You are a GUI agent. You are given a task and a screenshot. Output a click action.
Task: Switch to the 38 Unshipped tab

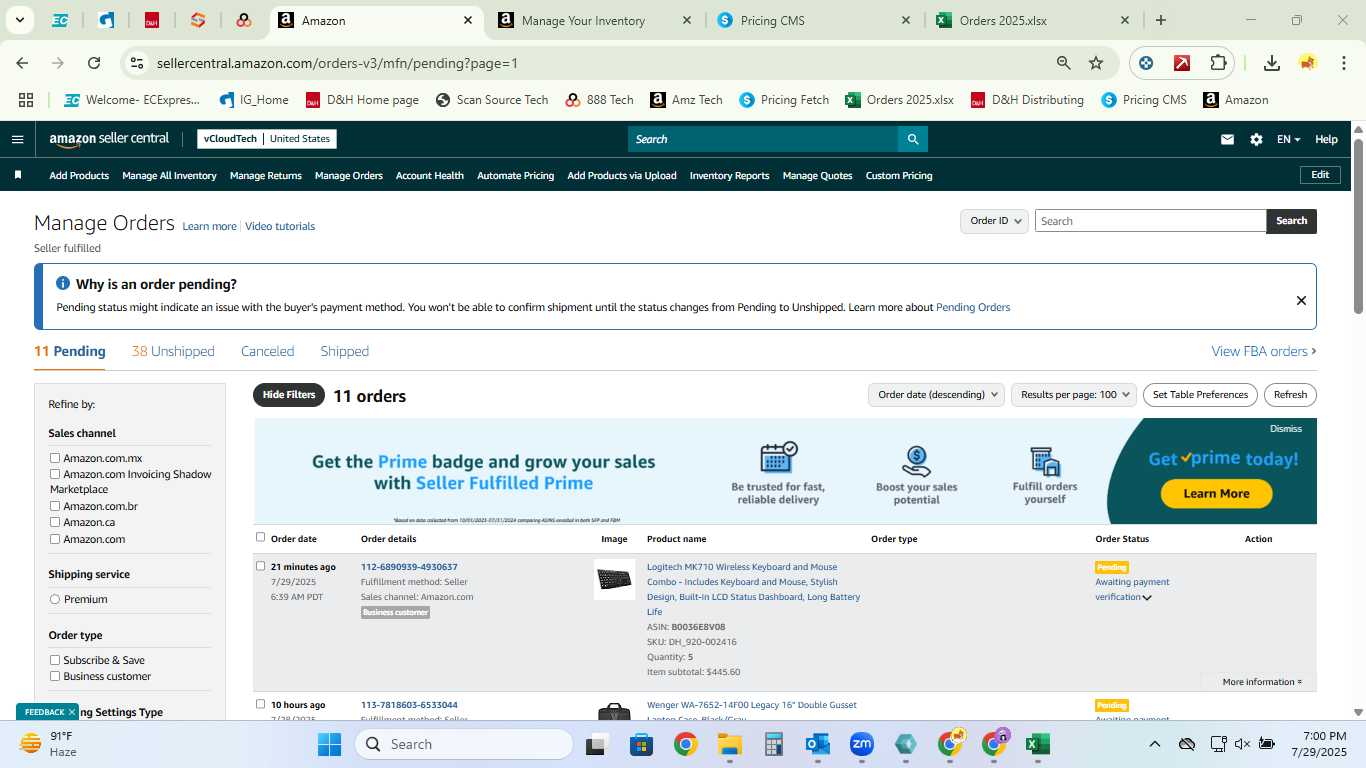[x=173, y=351]
